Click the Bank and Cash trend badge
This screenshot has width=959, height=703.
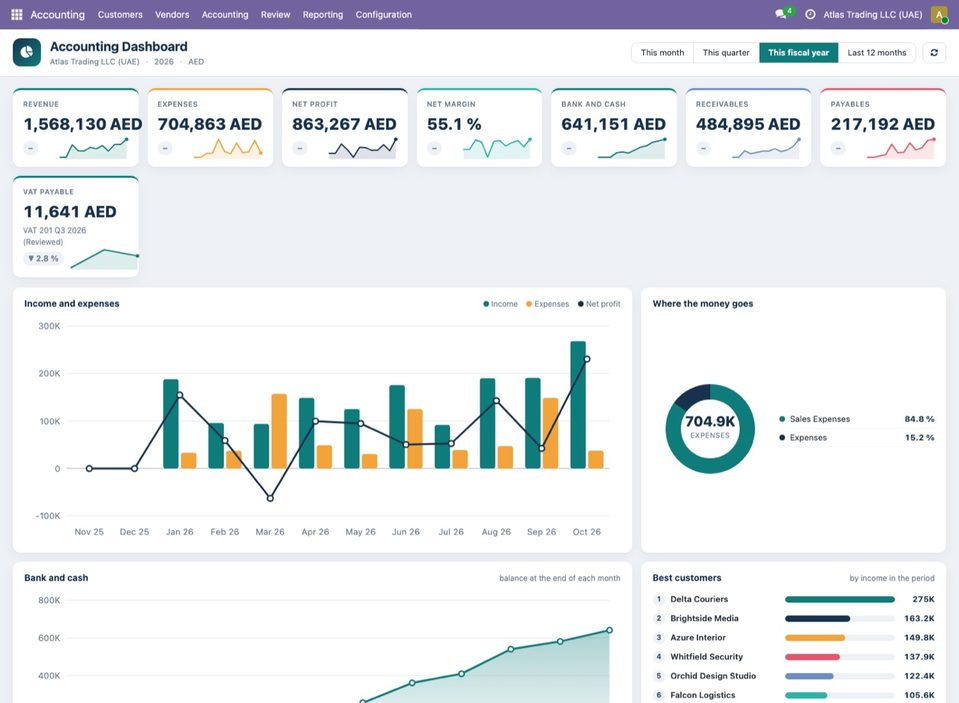tap(569, 148)
